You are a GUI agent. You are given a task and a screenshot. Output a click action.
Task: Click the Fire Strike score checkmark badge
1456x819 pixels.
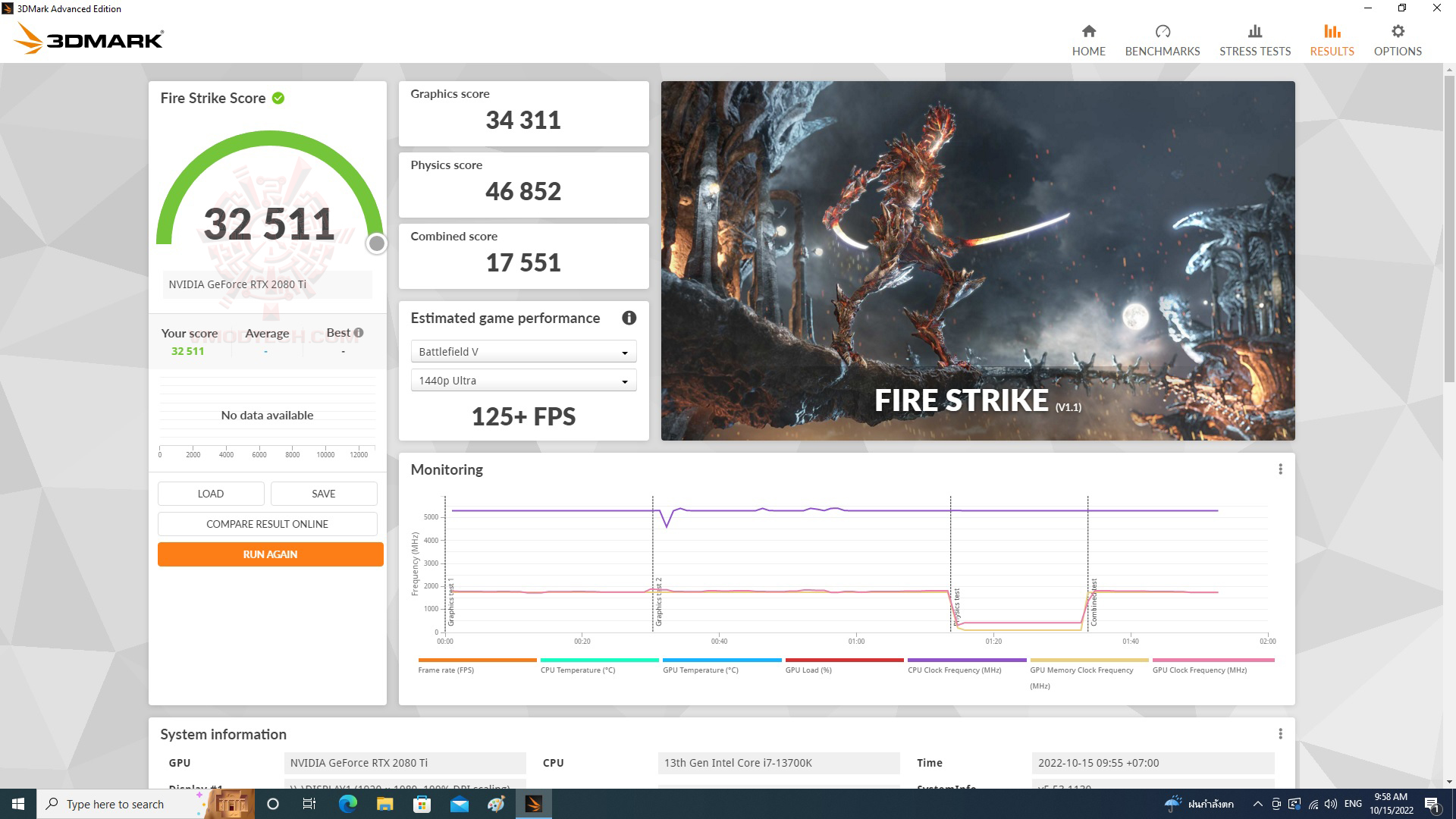pos(278,97)
